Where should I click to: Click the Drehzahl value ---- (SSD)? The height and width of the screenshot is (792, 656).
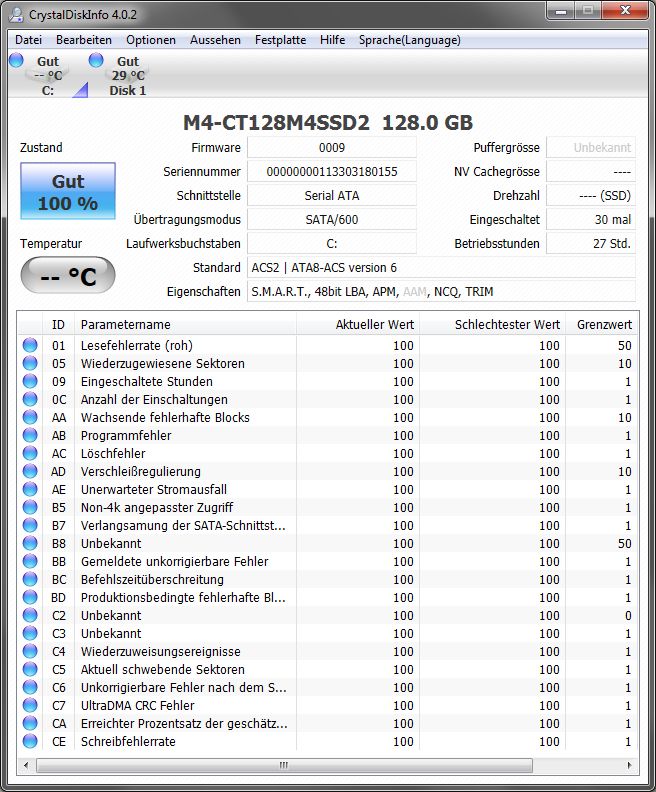(x=591, y=195)
